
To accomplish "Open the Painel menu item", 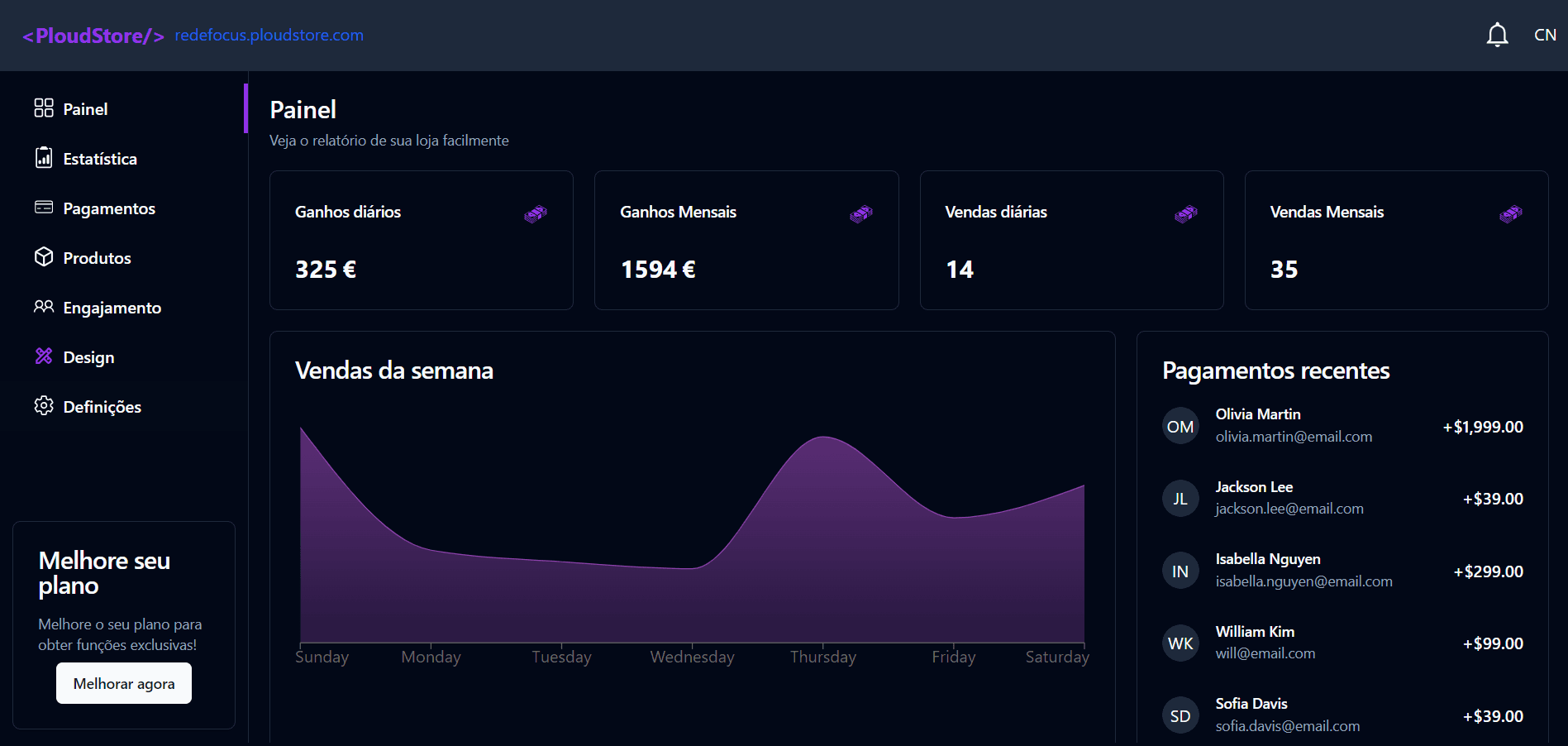I will (124, 108).
